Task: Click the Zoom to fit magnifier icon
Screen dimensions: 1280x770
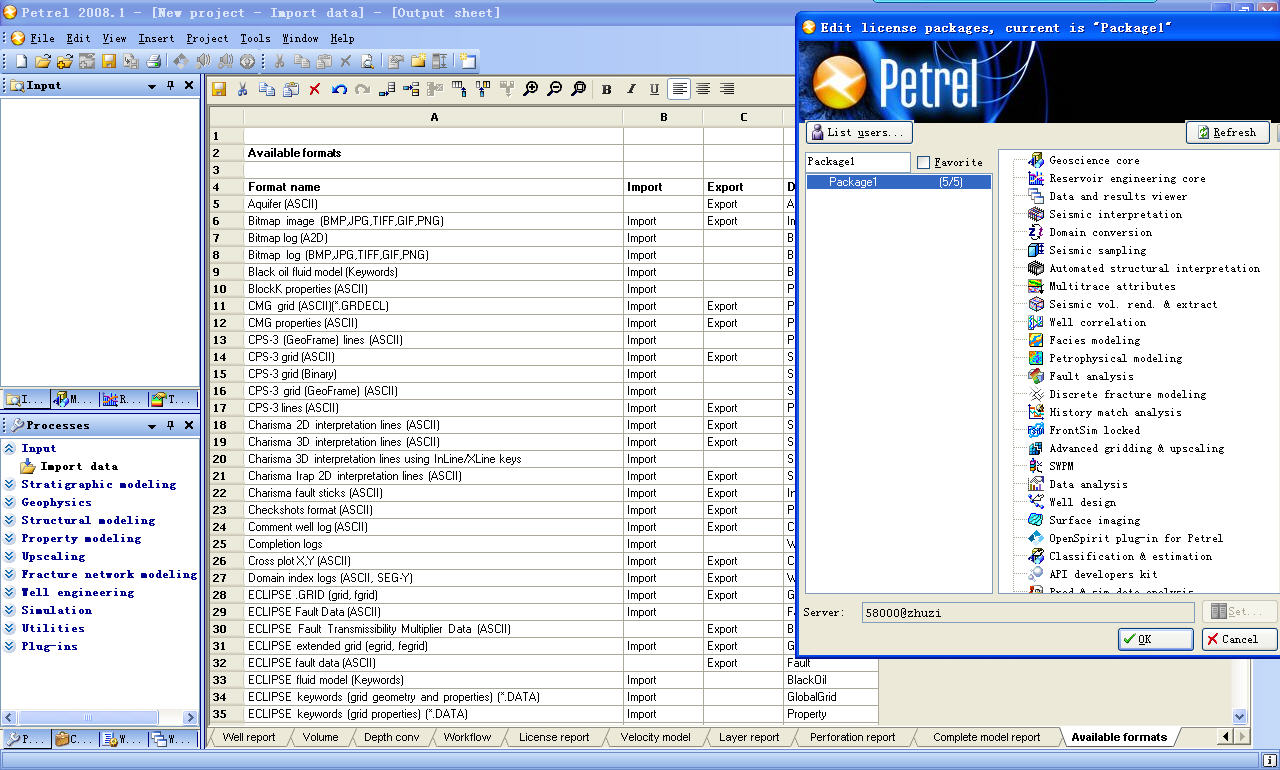Action: [x=579, y=89]
